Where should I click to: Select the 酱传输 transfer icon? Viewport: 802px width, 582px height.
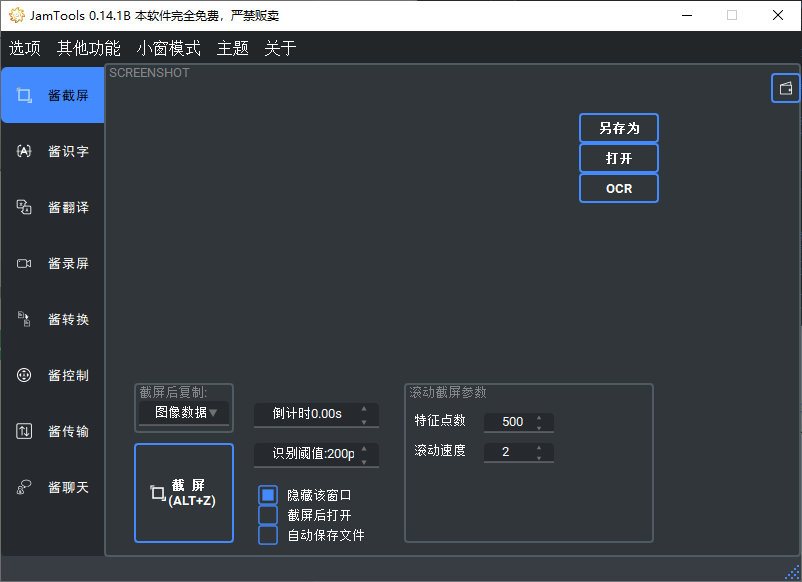click(24, 431)
